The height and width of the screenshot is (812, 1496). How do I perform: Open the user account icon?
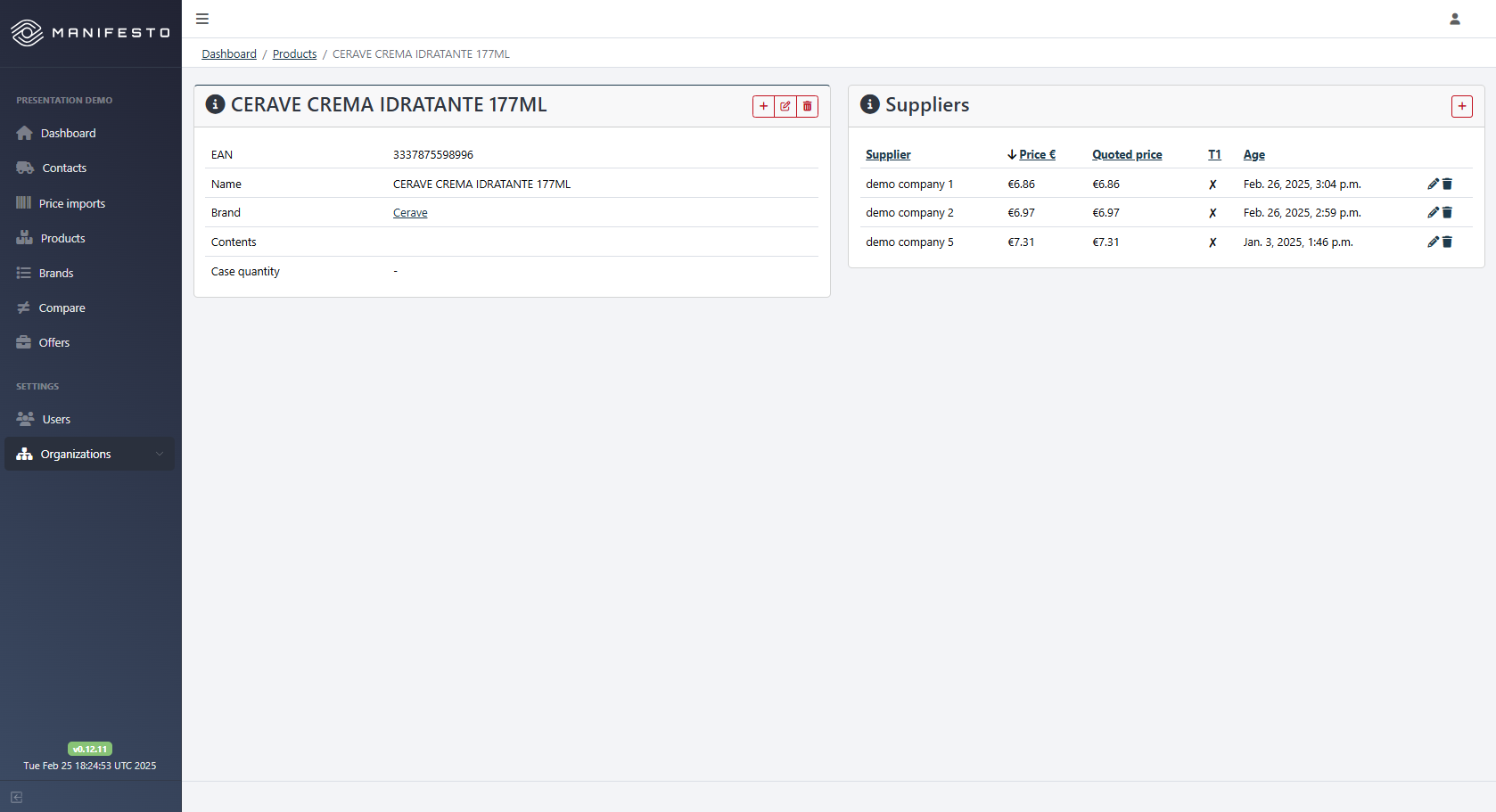click(x=1455, y=19)
